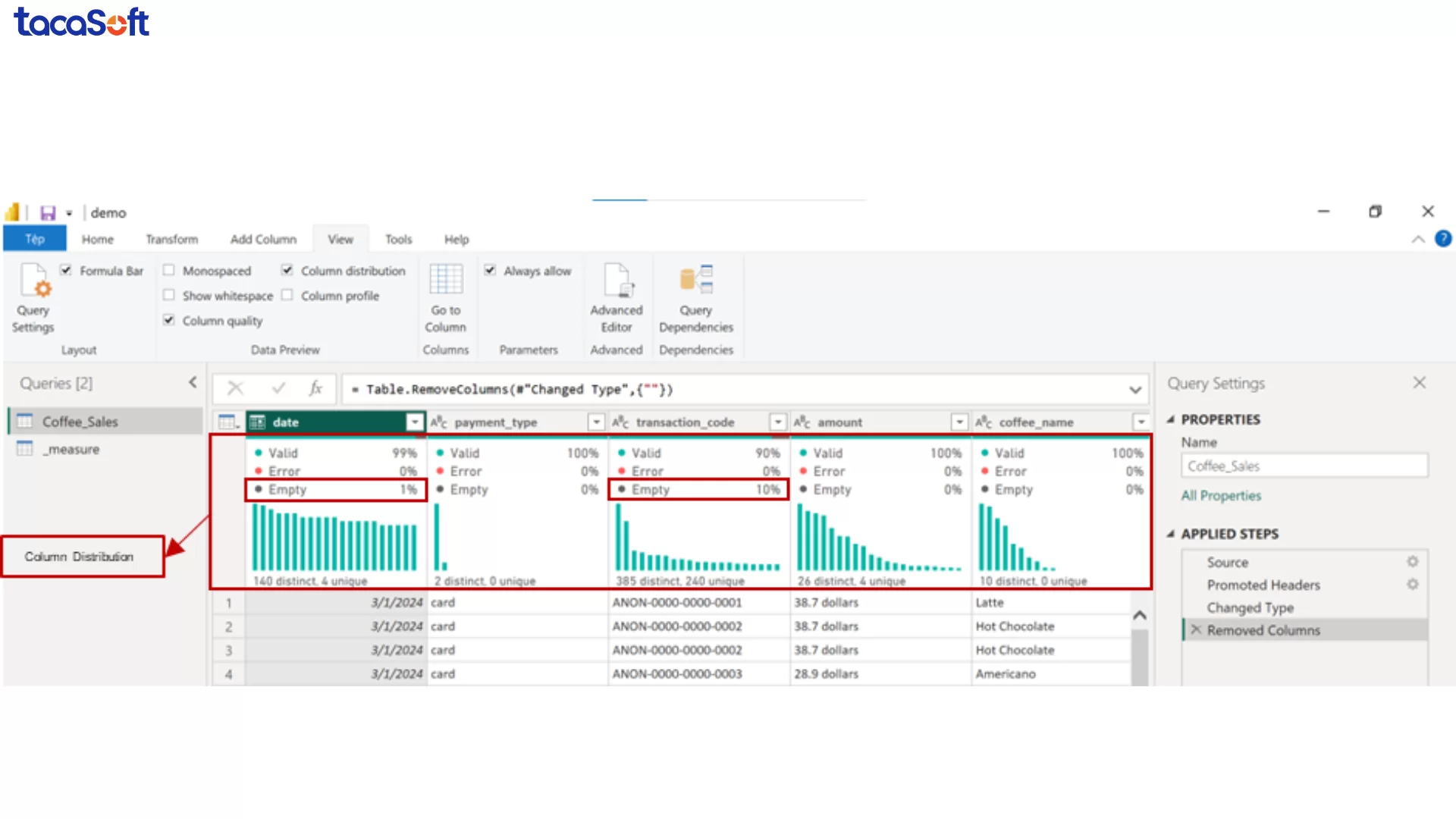1456x819 pixels.
Task: Enable the Monospaced checkbox
Action: point(168,270)
